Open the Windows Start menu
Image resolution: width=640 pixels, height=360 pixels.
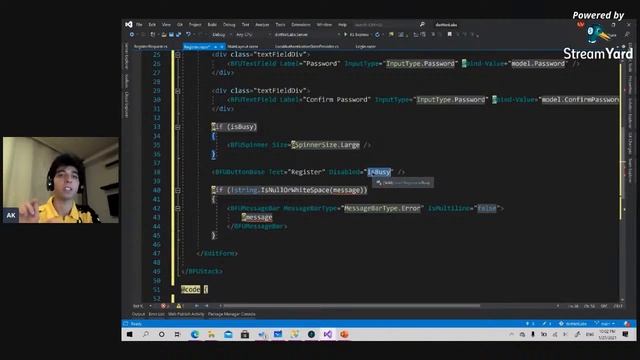(129, 334)
